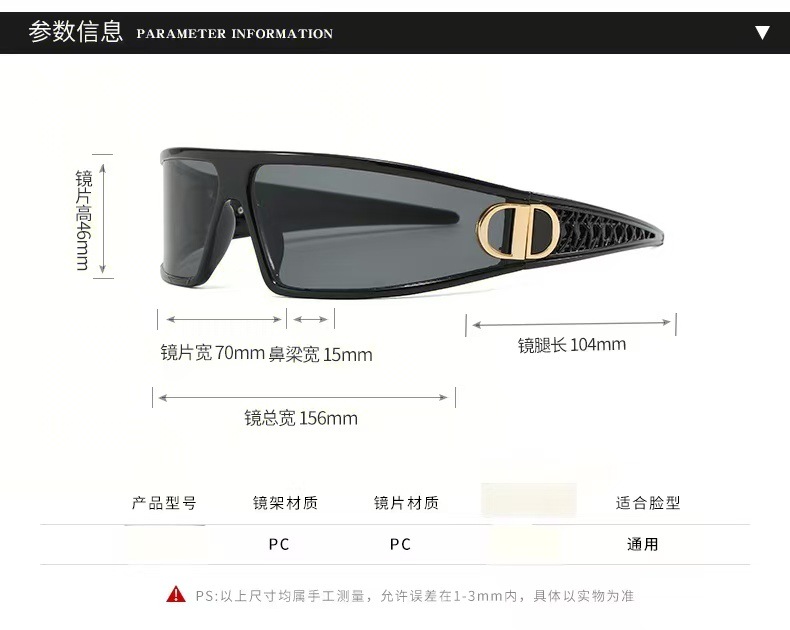
Task: Click the 镜片宽 70mm label
Action: 213,352
